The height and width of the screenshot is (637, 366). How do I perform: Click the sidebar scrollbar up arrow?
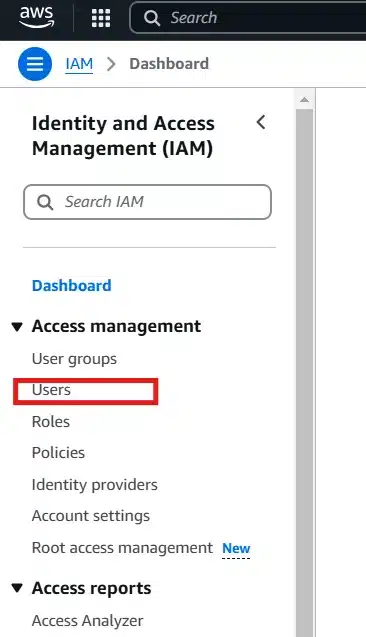(305, 100)
